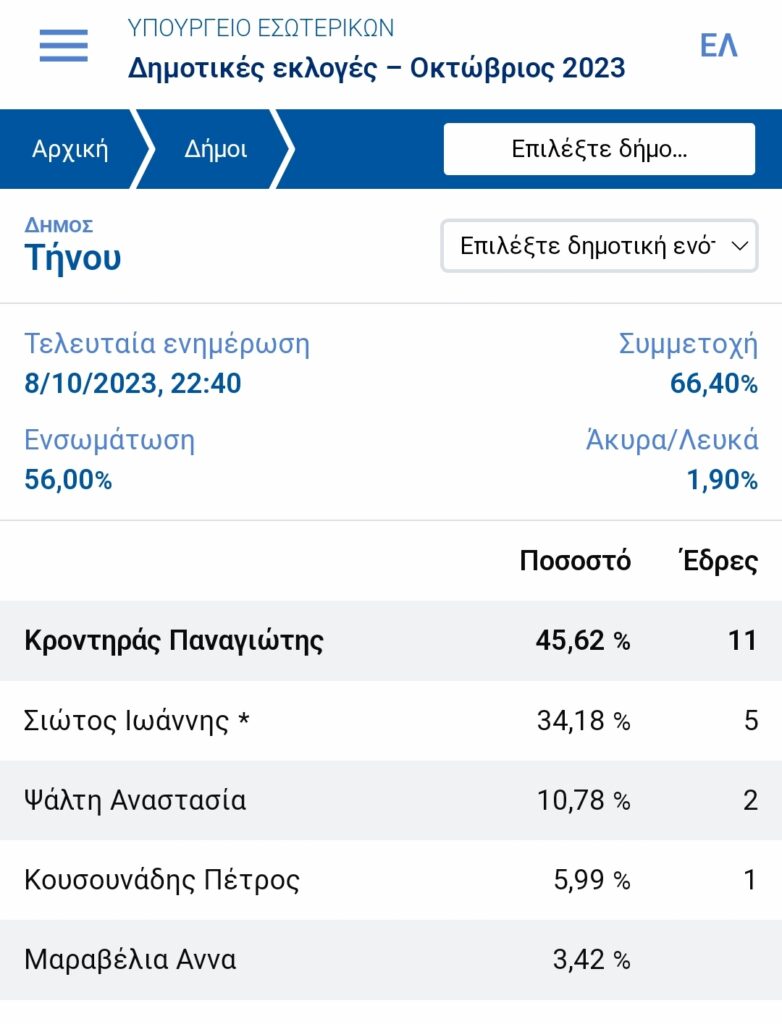This screenshot has height=1024, width=782.
Task: Click the Συμμετοχή 66,40% statistic
Action: (x=688, y=363)
